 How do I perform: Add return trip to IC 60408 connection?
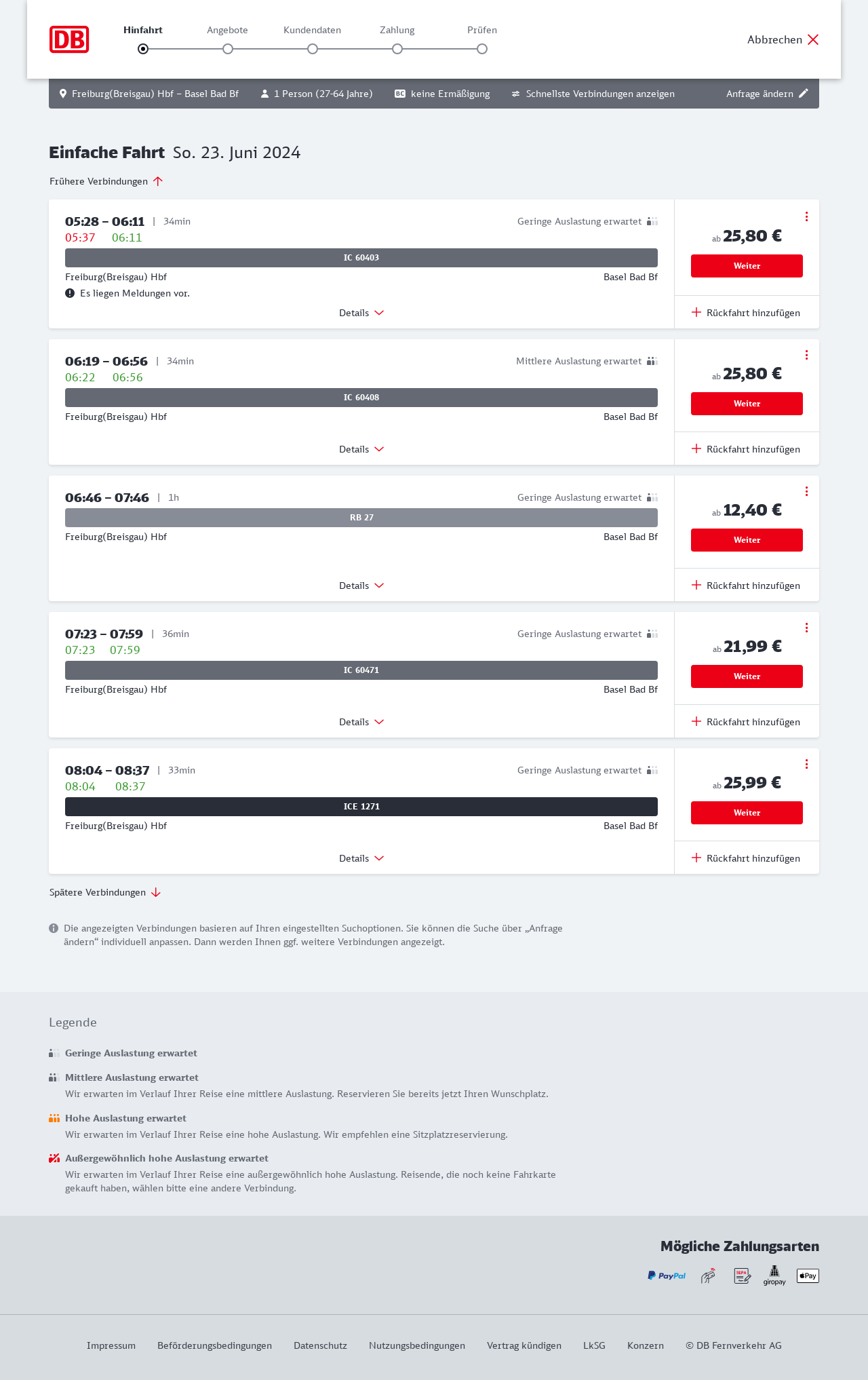[x=746, y=449]
